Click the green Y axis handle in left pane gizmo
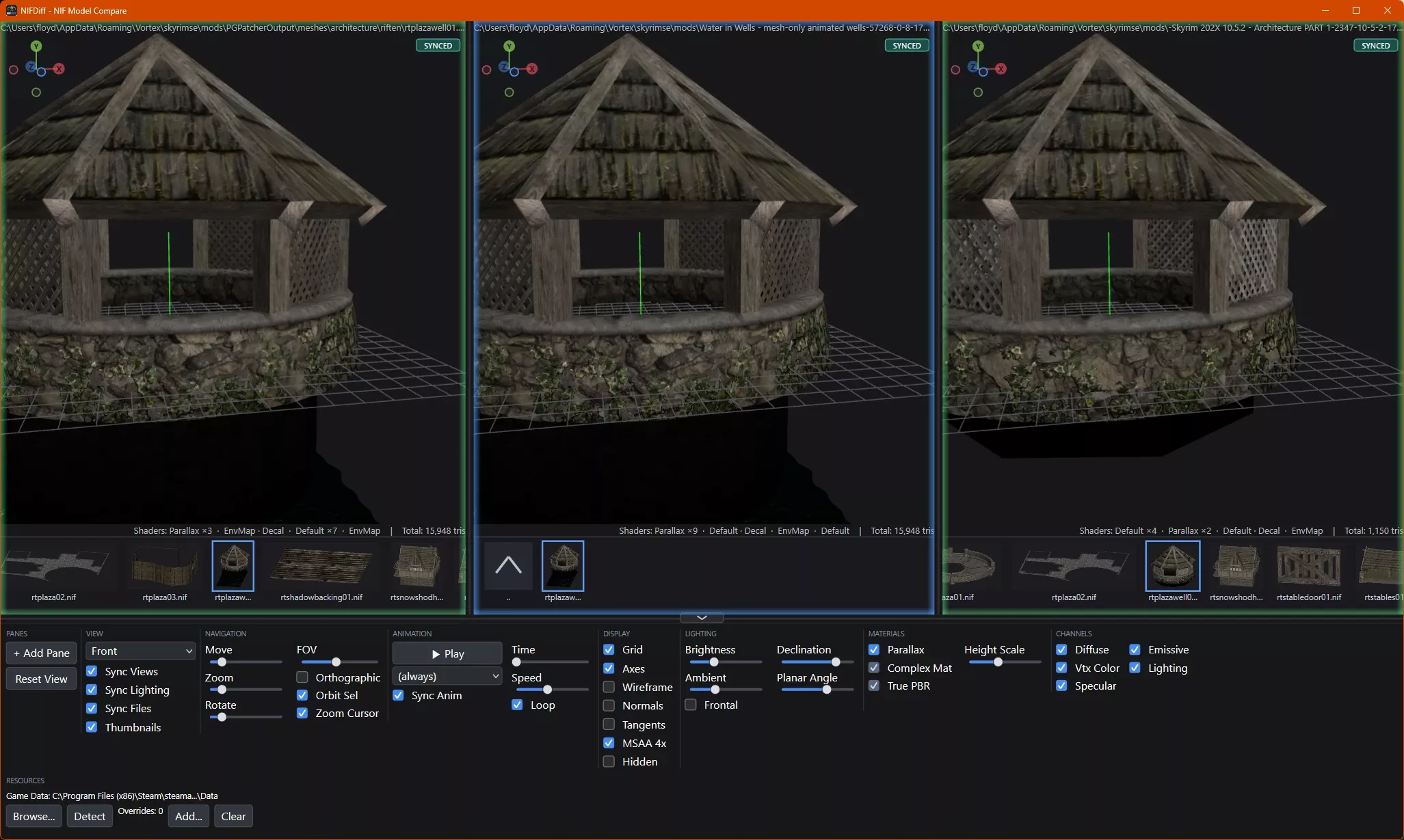1404x840 pixels. point(36,46)
